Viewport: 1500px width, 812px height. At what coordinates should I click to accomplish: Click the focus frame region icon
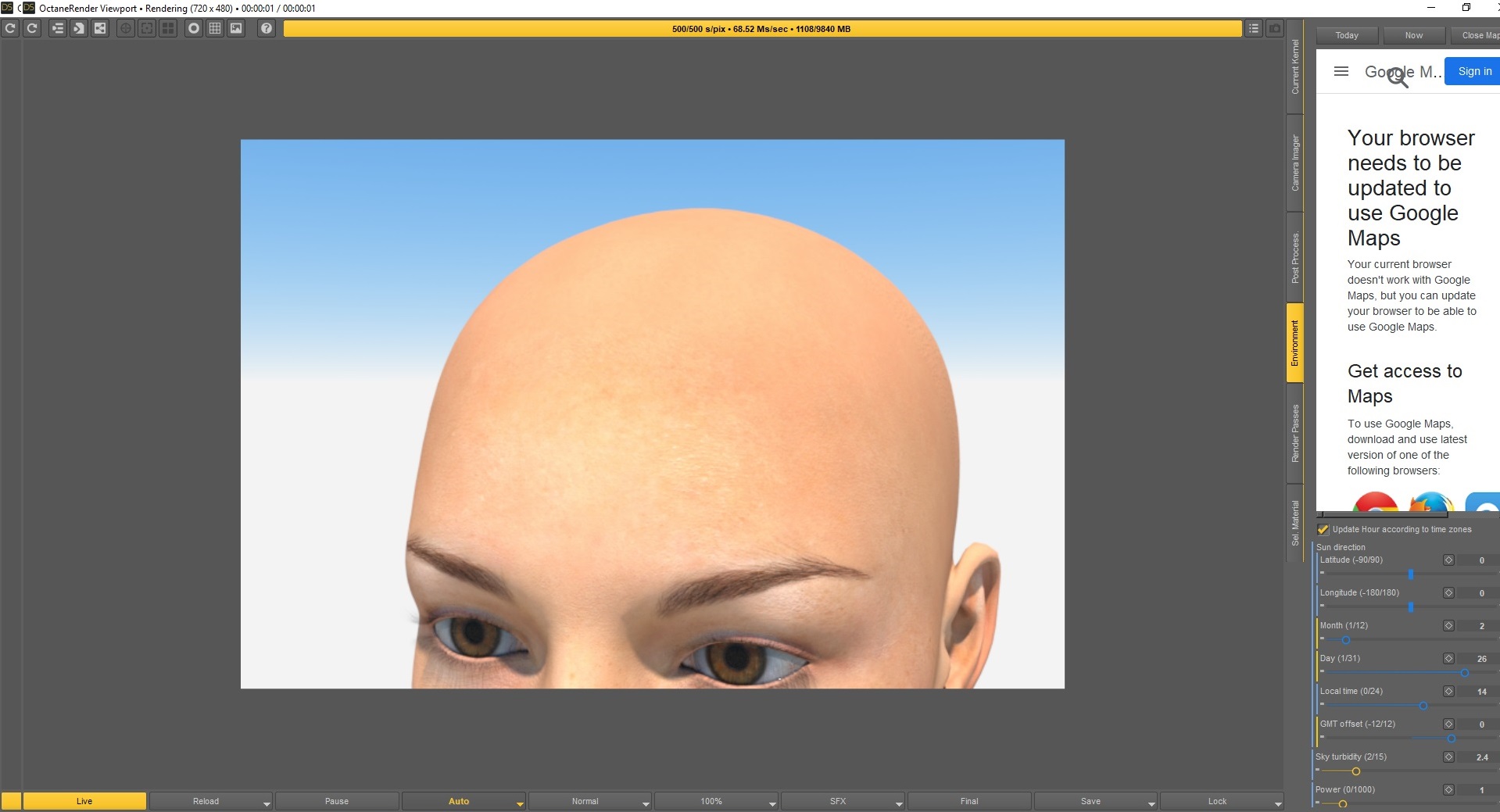(x=147, y=28)
